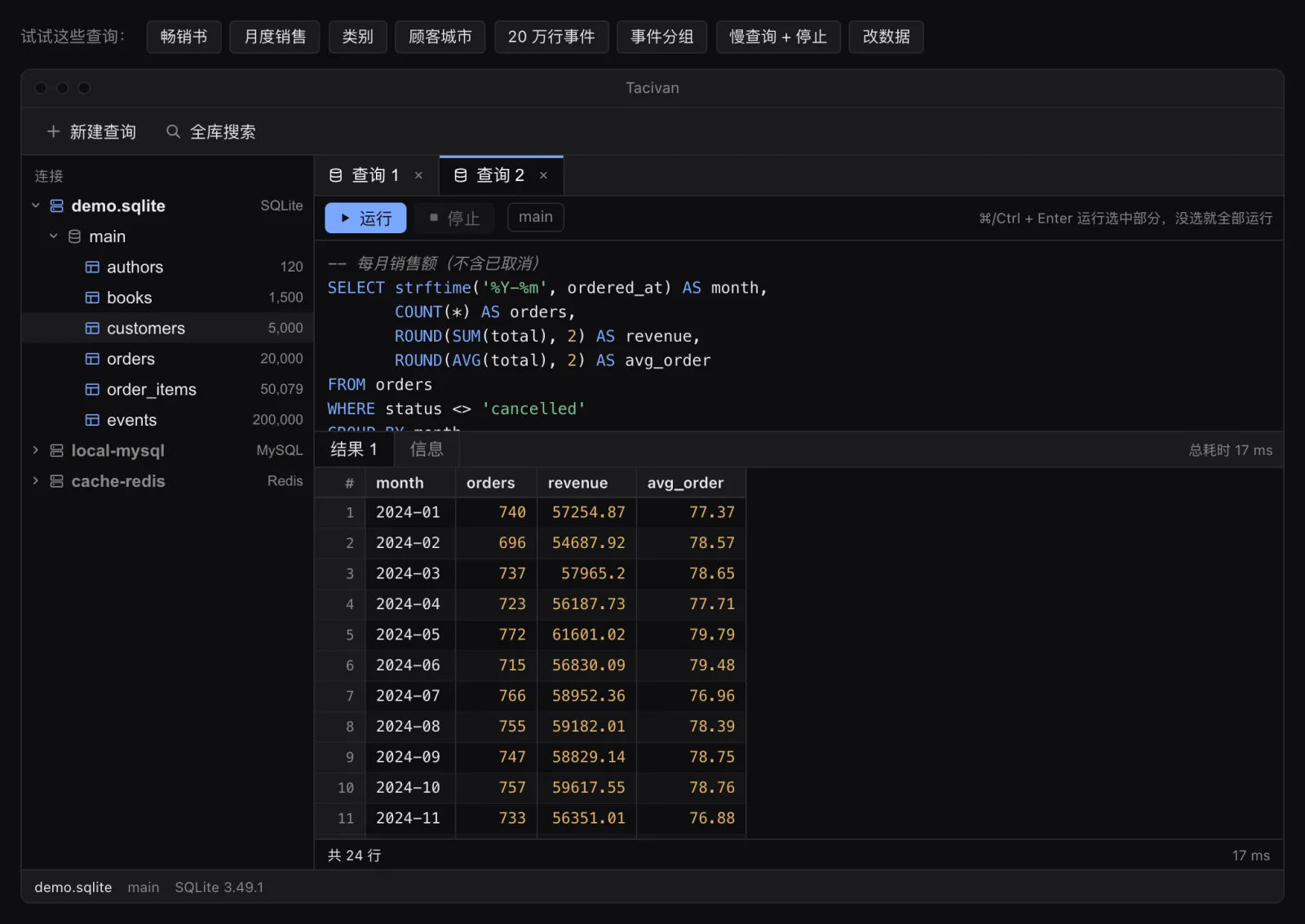Click the events table icon
The width and height of the screenshot is (1305, 924).
point(92,420)
